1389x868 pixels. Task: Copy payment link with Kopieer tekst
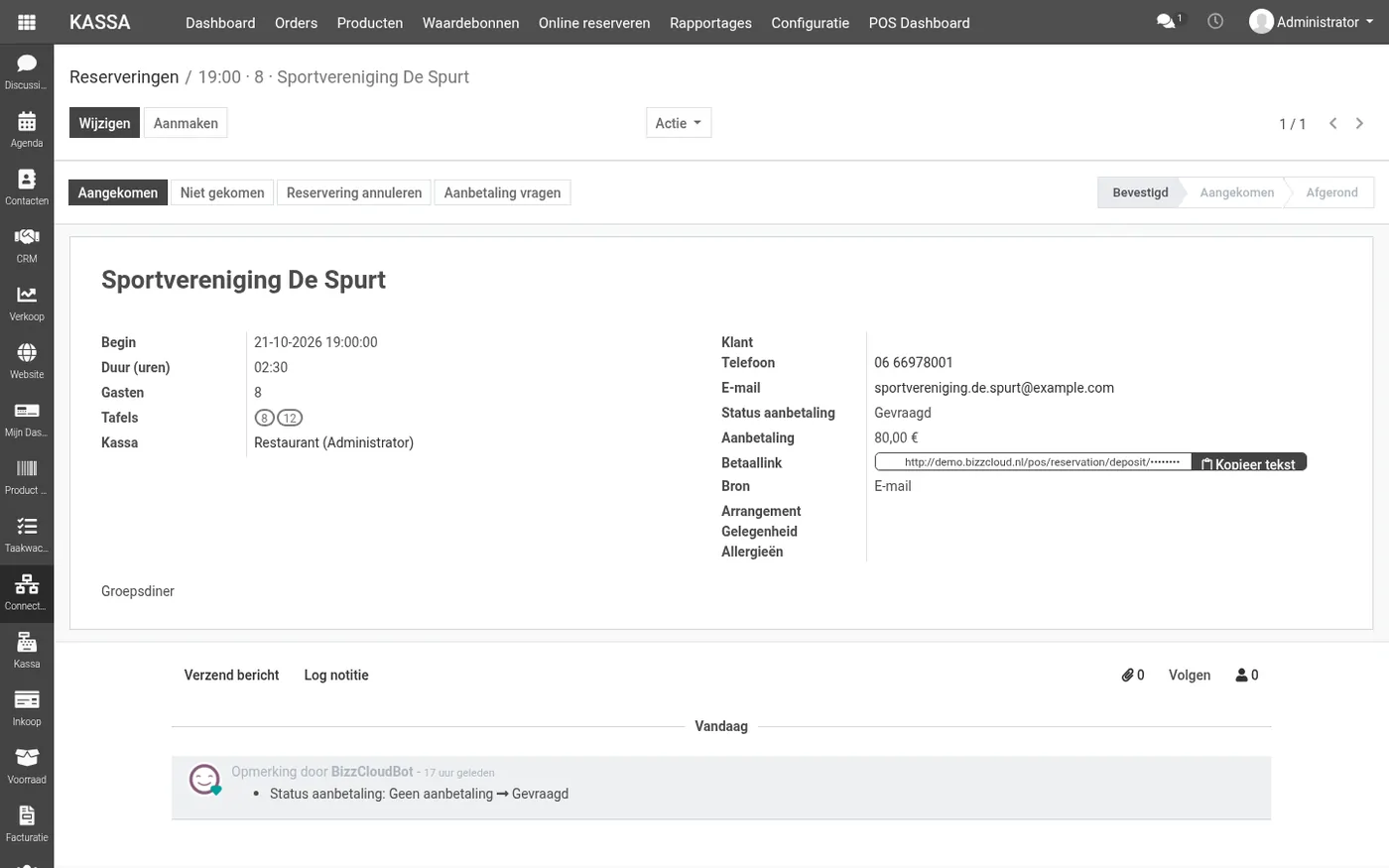click(x=1248, y=462)
